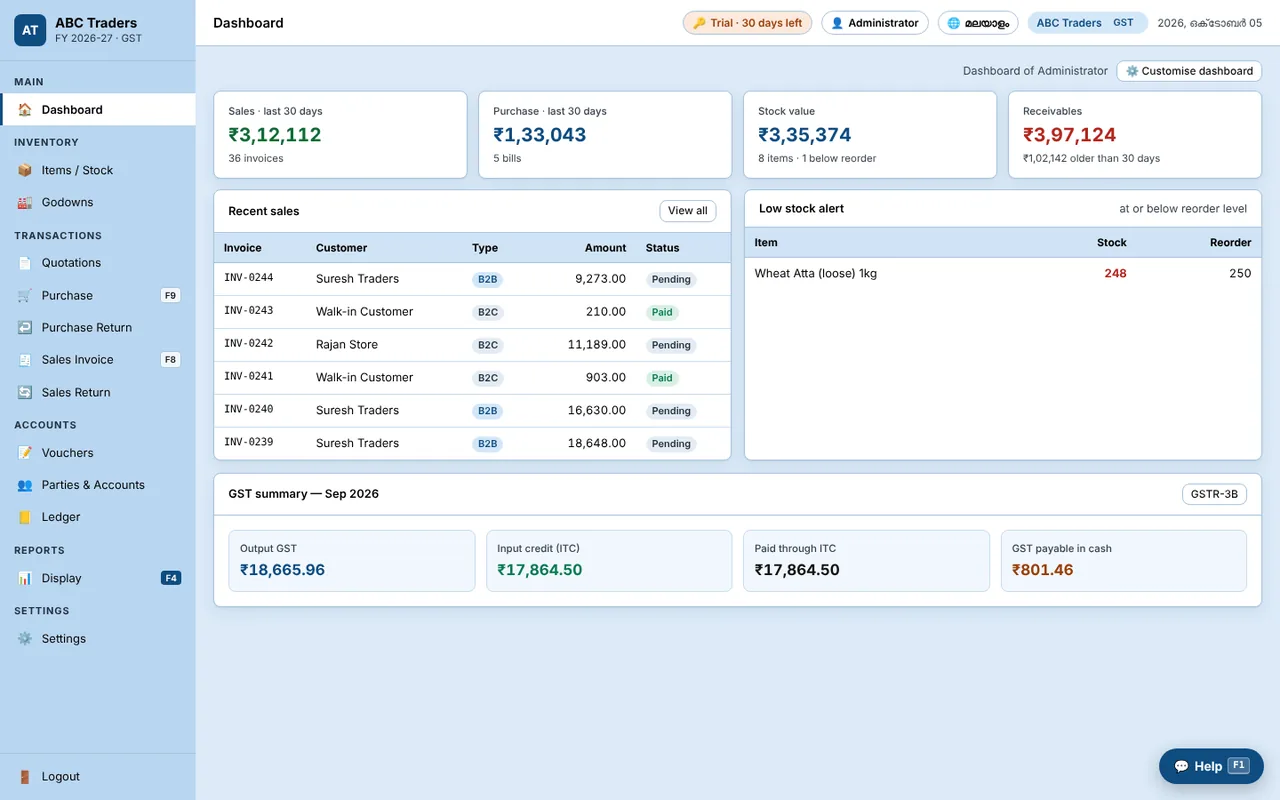Click the Vouchers notepad icon
This screenshot has width=1280, height=800.
tap(25, 453)
